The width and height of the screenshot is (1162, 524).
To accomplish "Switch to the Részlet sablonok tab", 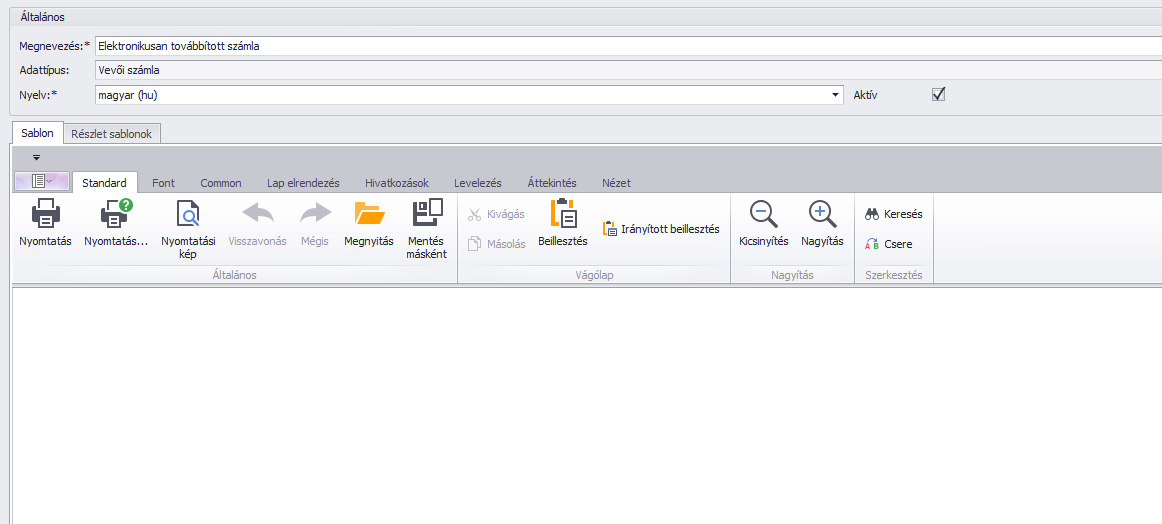I will coord(112,134).
